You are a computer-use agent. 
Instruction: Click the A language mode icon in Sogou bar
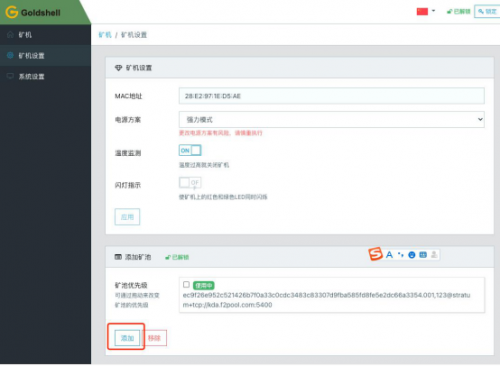tap(389, 255)
